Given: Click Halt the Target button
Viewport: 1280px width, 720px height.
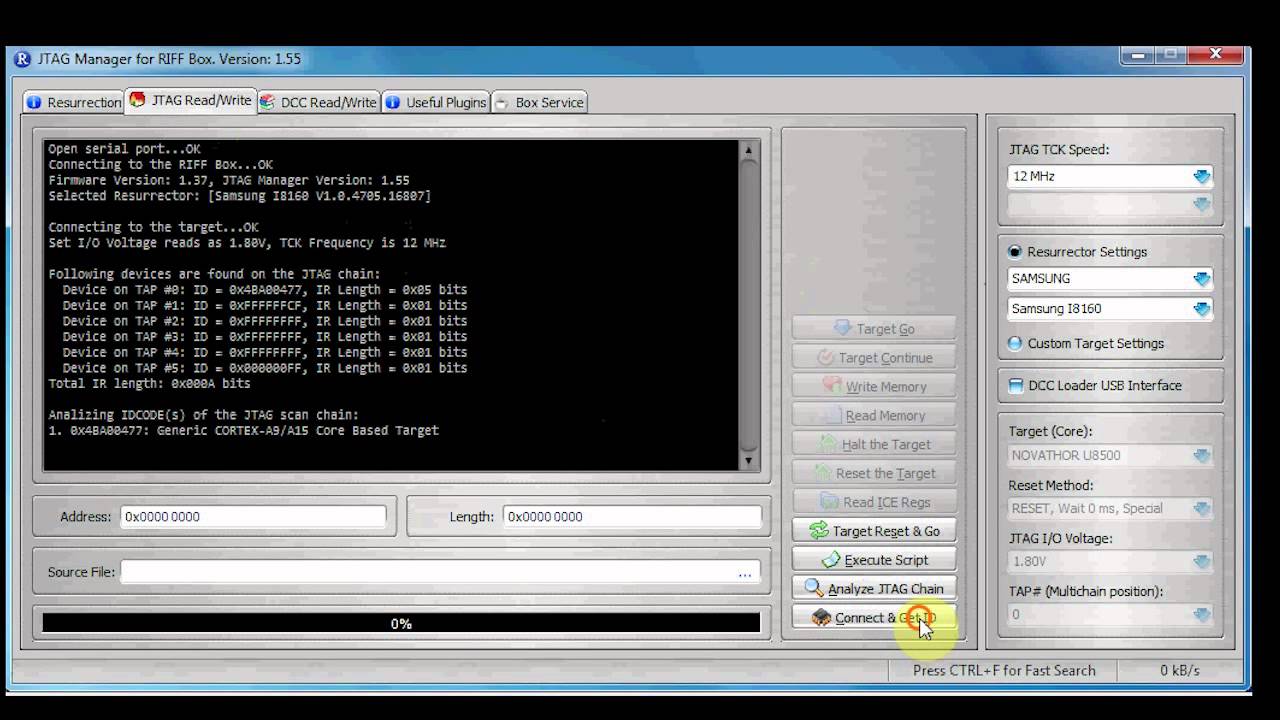Looking at the screenshot, I should 874,444.
